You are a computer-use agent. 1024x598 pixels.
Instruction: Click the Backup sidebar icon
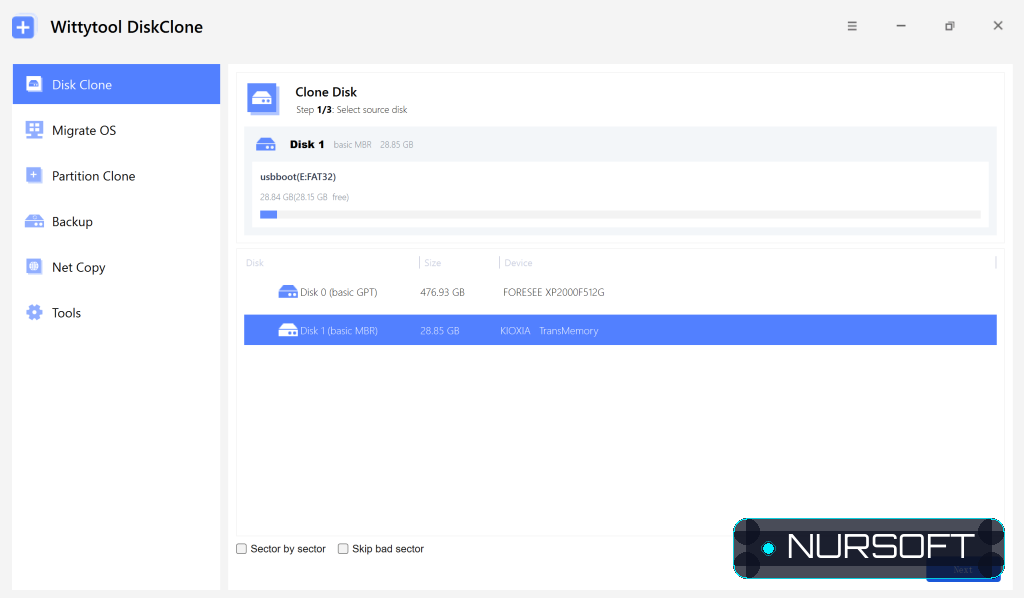coord(34,221)
